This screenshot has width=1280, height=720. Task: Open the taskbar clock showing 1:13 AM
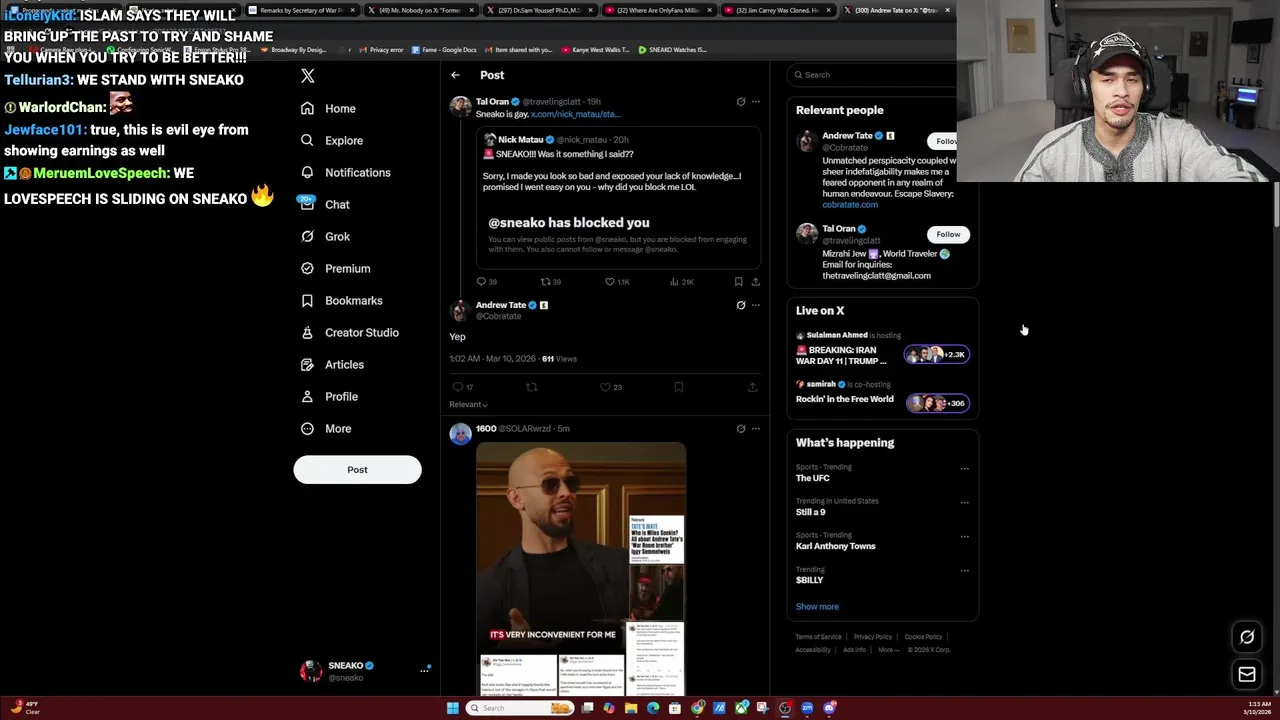tap(1257, 708)
